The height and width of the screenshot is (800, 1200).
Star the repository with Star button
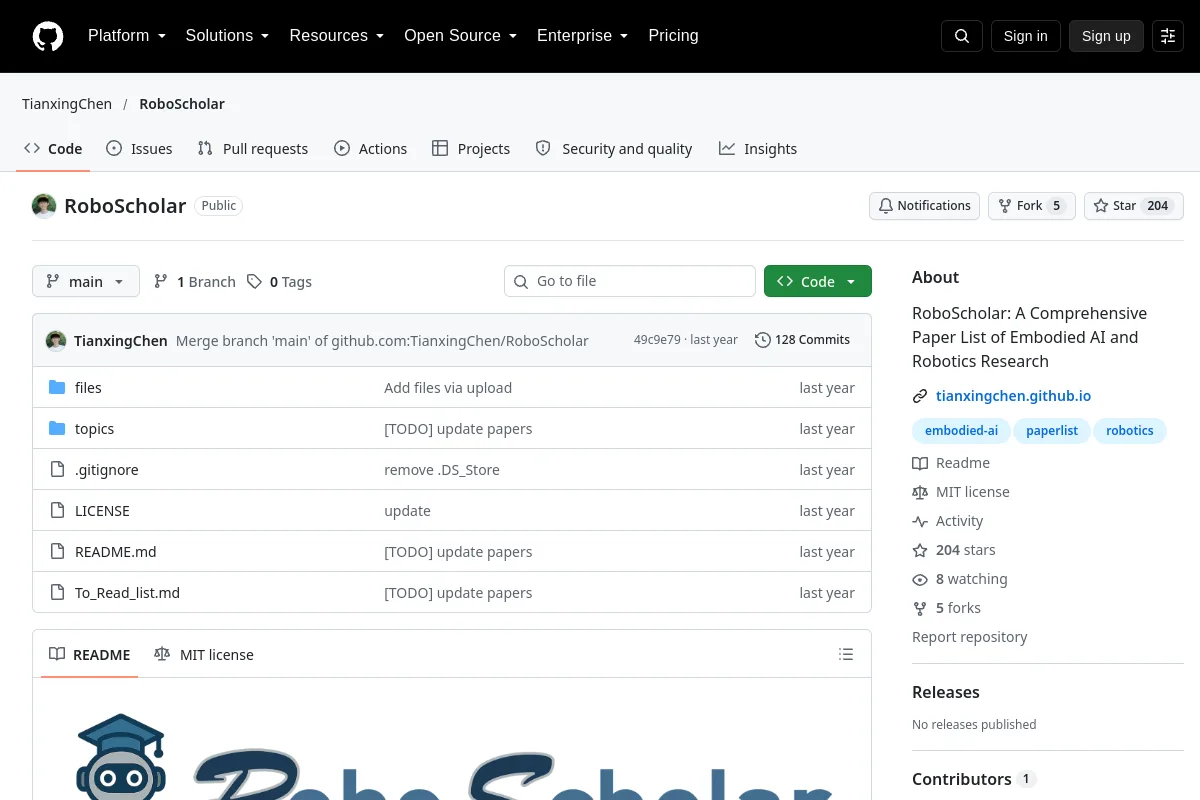coord(1134,206)
